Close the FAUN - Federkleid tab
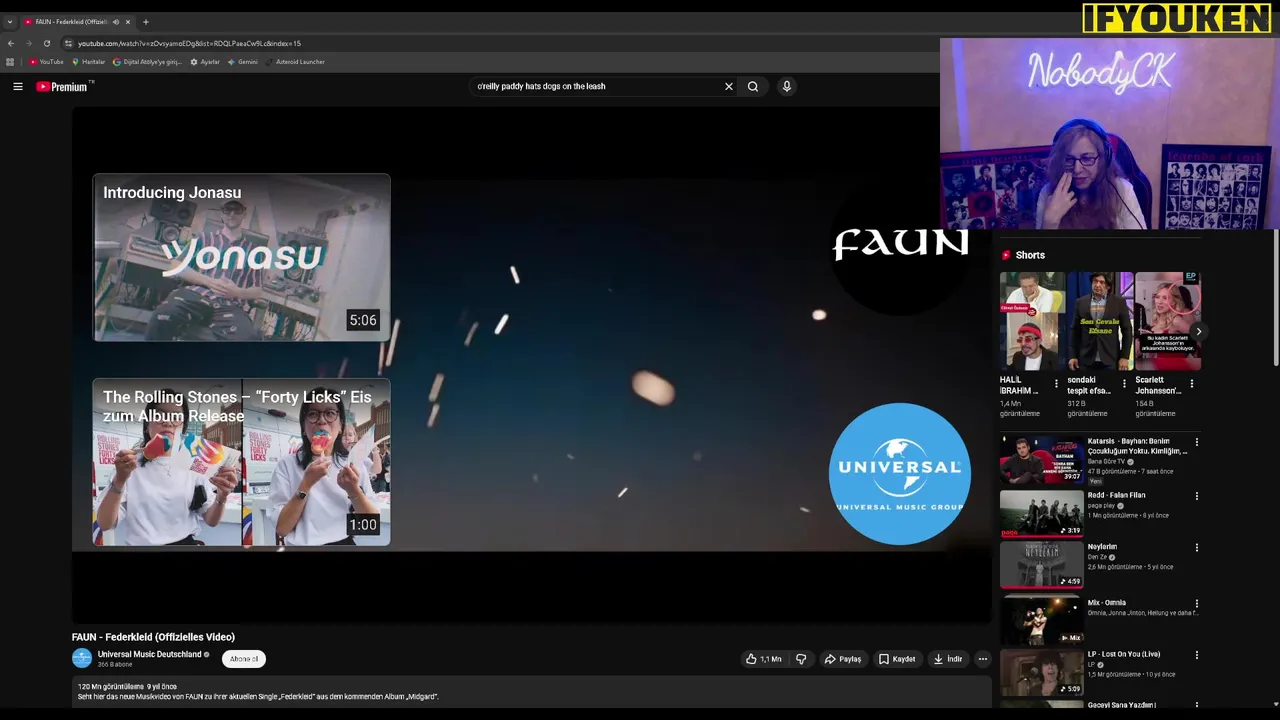The width and height of the screenshot is (1280, 720). (128, 22)
